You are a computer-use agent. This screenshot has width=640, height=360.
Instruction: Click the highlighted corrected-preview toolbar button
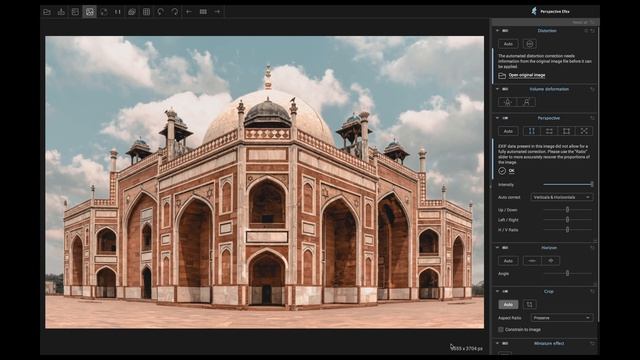point(89,12)
